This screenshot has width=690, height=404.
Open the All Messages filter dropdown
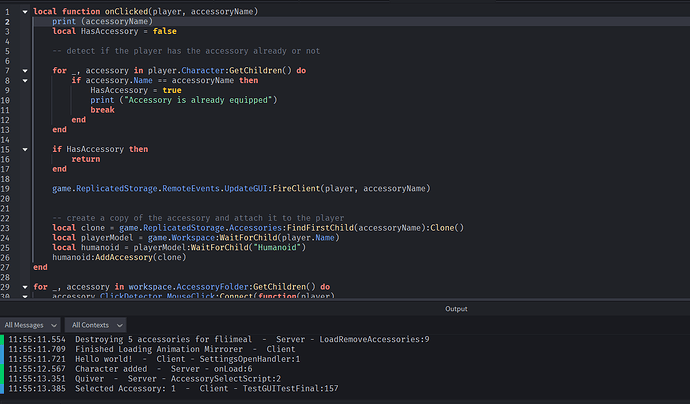coord(30,325)
